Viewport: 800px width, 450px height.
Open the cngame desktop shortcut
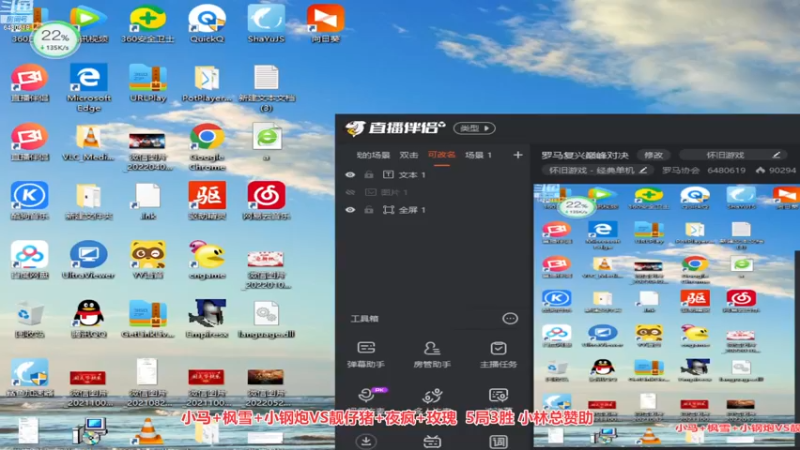pos(207,260)
